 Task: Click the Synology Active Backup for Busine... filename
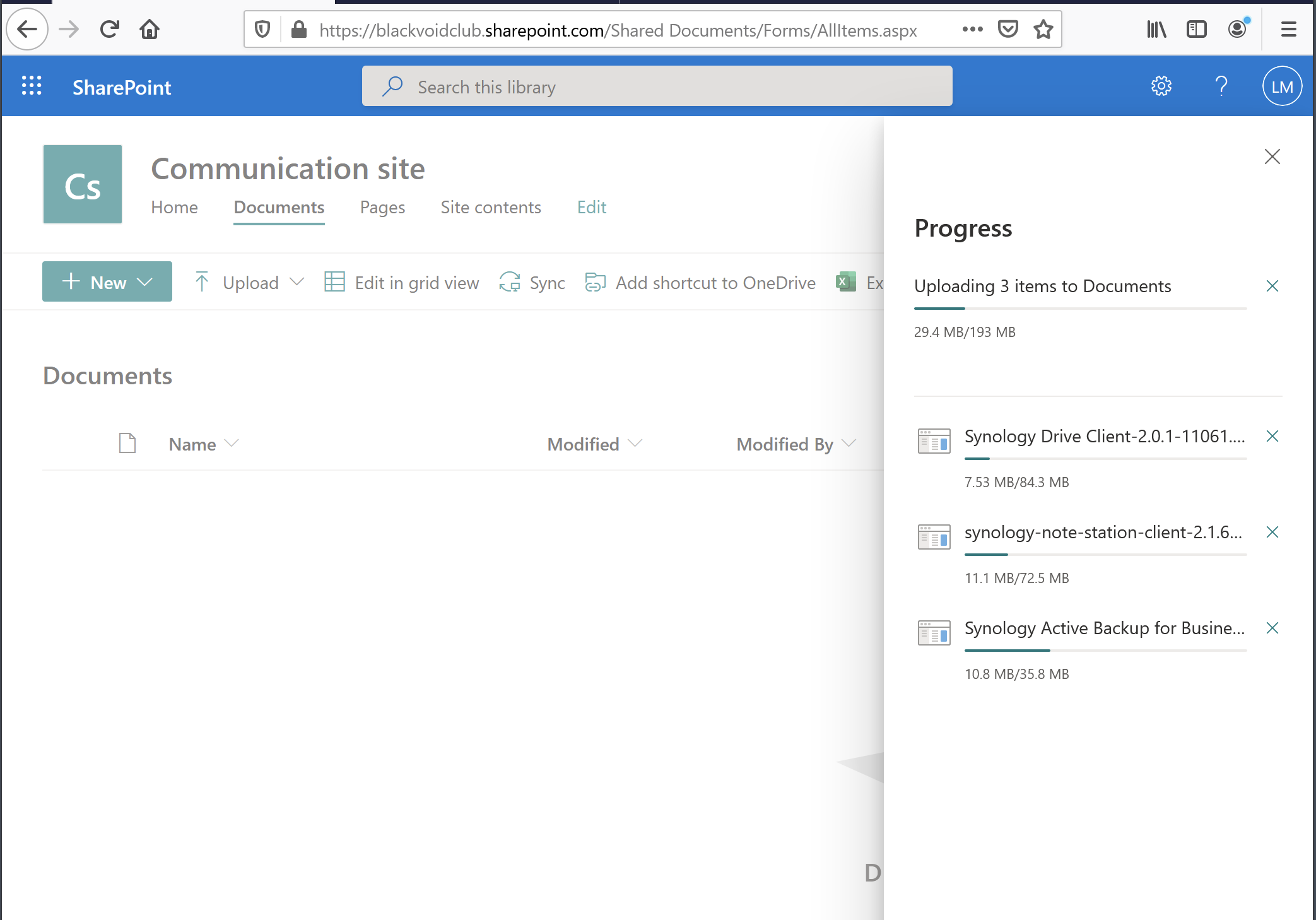pos(1105,628)
